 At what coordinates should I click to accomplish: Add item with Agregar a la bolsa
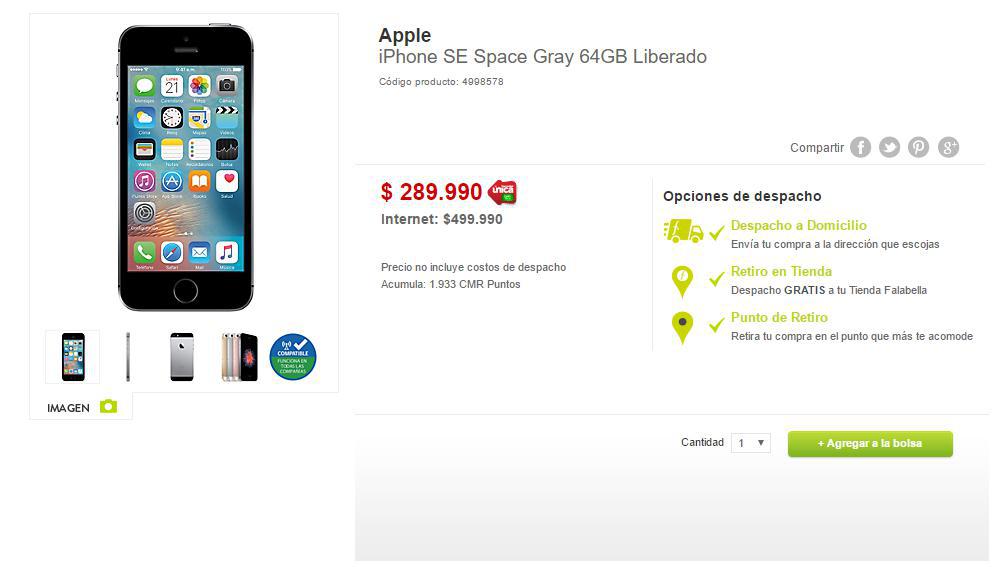click(x=870, y=444)
